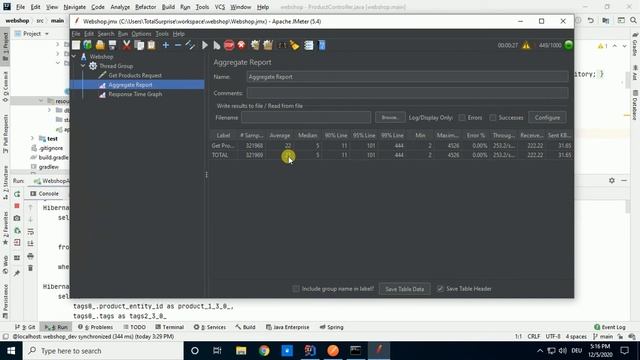Open the JMeter Options menu
This screenshot has width=640, height=360.
coord(141,34)
